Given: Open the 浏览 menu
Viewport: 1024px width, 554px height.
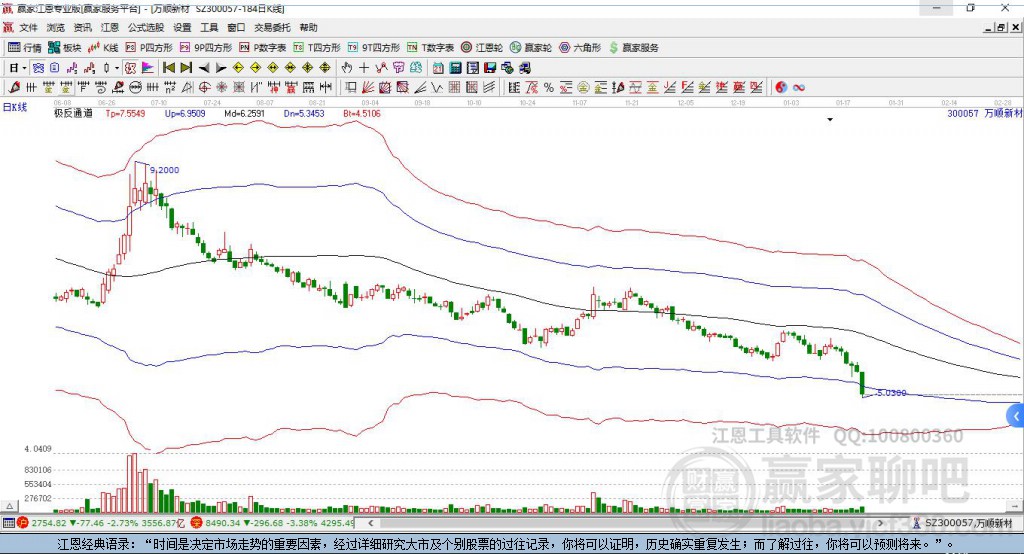Looking at the screenshot, I should point(56,27).
